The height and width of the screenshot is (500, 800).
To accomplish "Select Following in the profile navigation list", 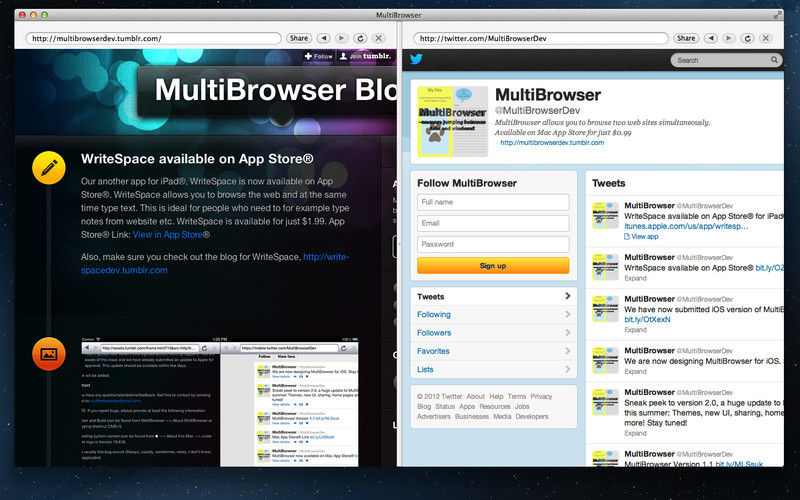I will tap(493, 314).
